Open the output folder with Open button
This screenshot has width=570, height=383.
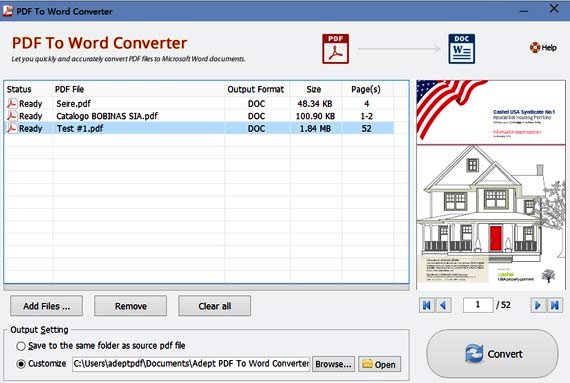[x=380, y=364]
